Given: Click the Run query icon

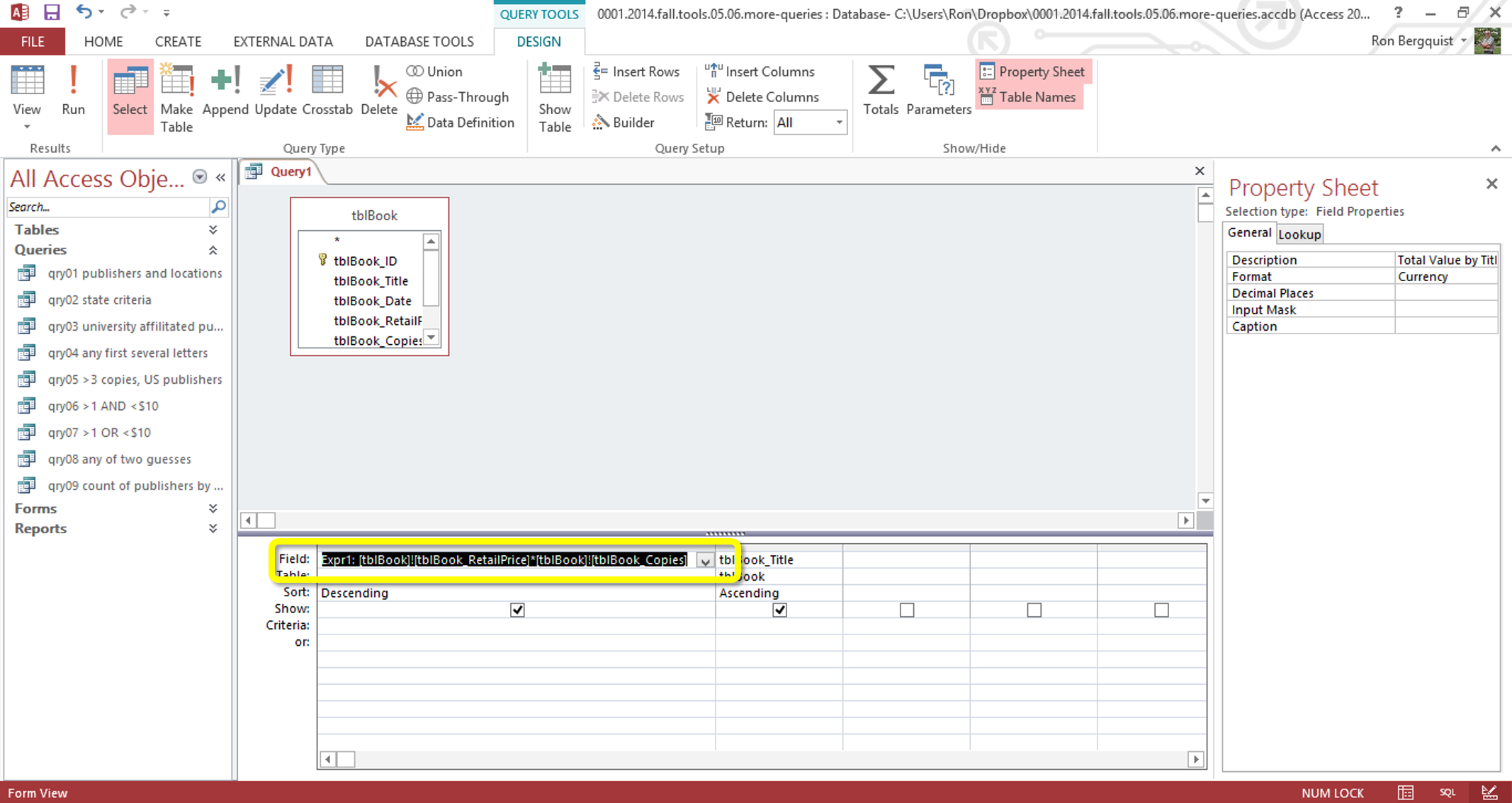Looking at the screenshot, I should [72, 91].
